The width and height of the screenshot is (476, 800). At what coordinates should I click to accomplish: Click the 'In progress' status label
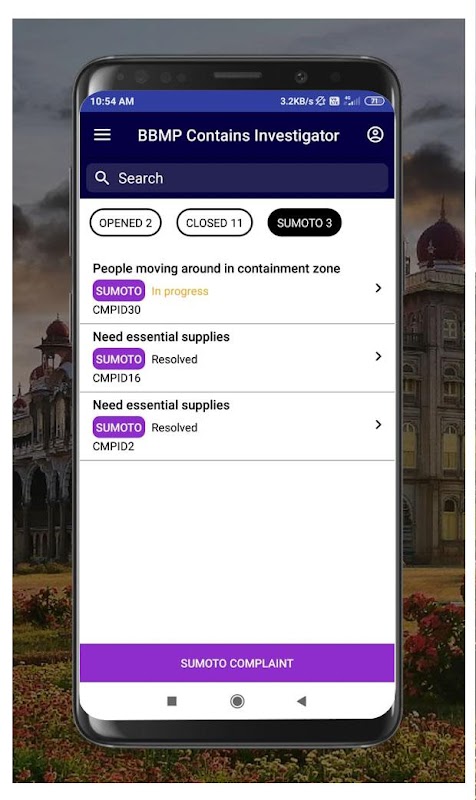point(180,291)
